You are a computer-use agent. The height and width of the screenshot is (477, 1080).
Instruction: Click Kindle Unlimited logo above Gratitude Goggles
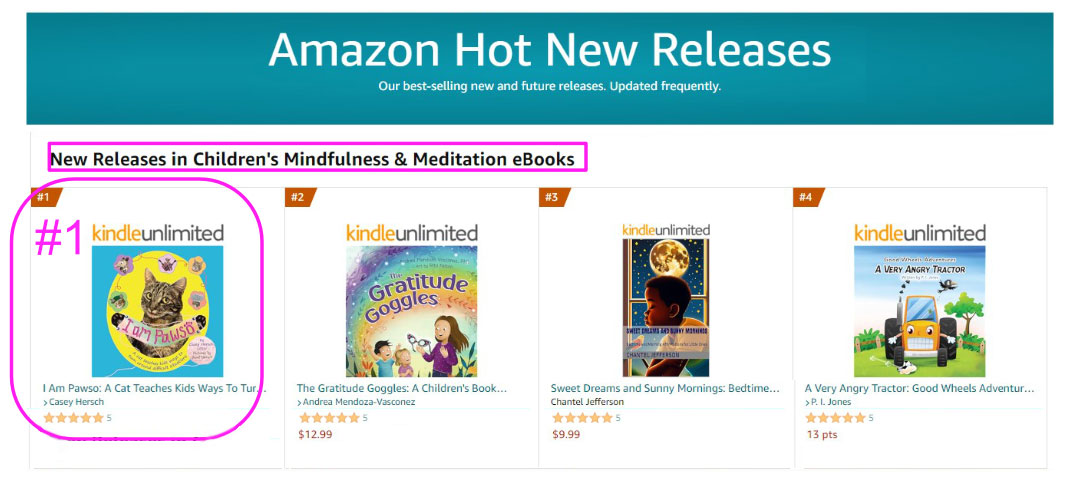[412, 233]
